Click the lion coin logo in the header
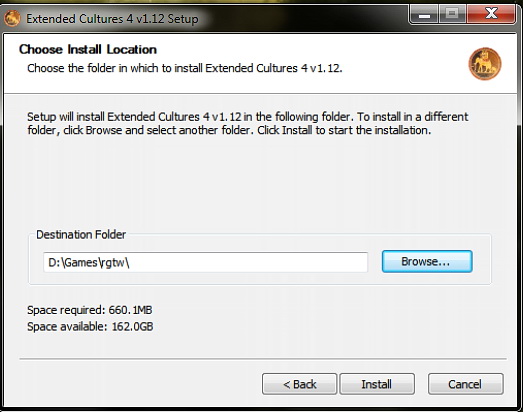523x412 pixels. pyautogui.click(x=485, y=64)
